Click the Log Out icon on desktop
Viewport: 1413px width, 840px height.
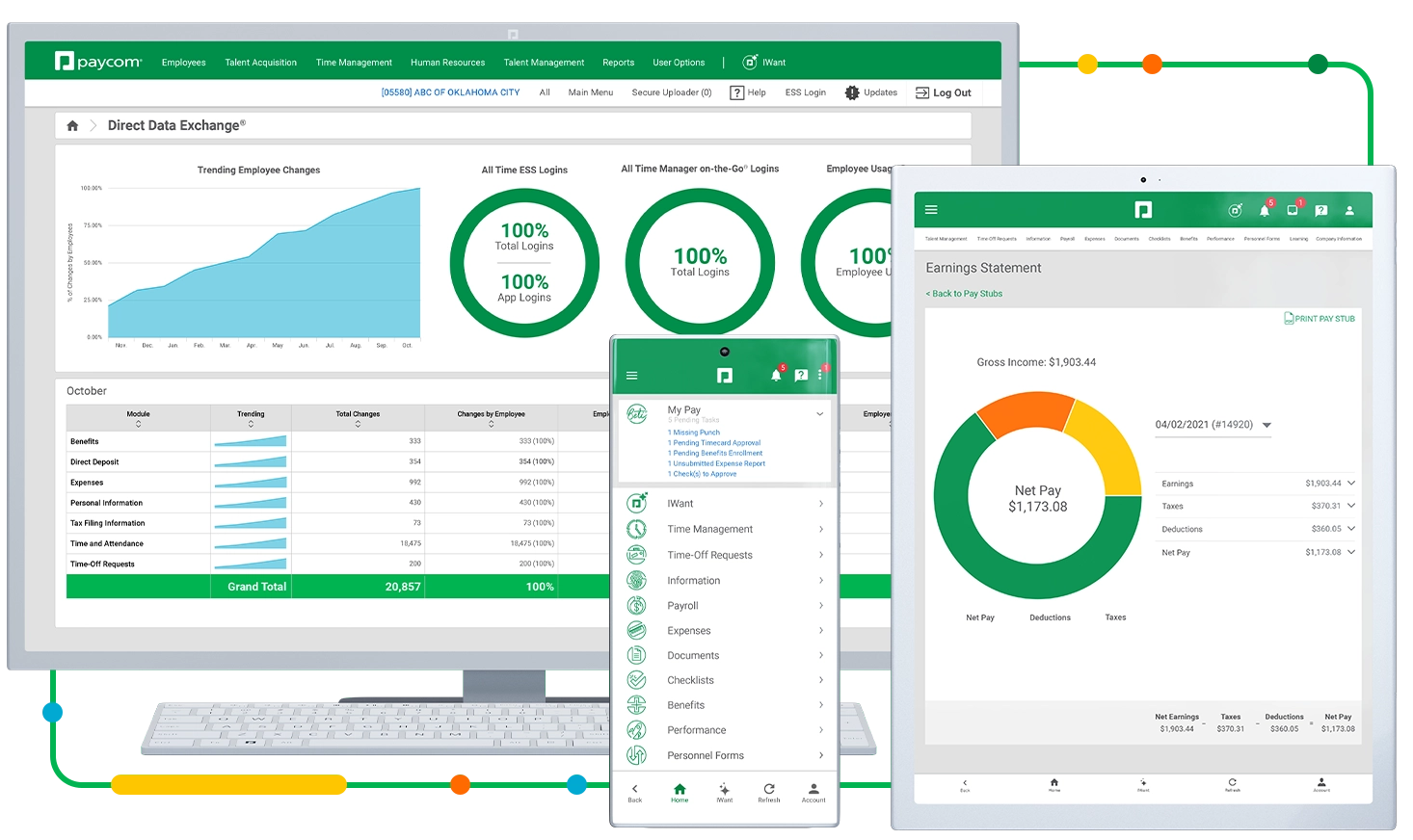coord(922,92)
